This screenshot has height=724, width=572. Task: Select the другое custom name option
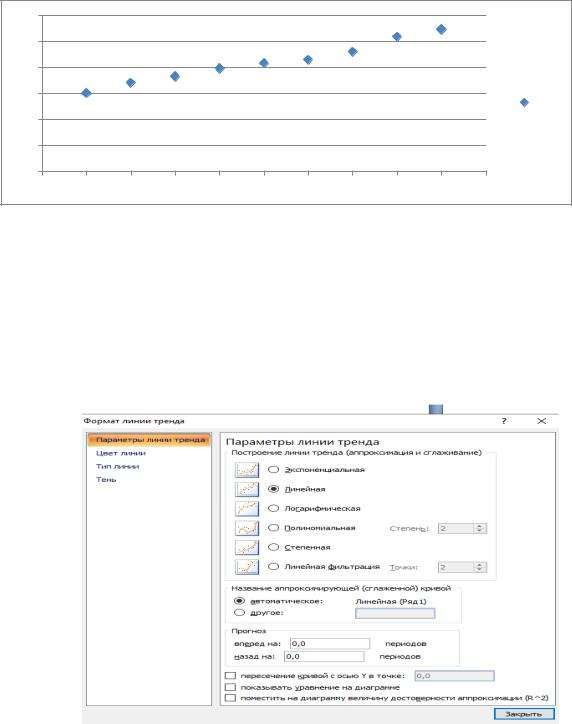[239, 613]
